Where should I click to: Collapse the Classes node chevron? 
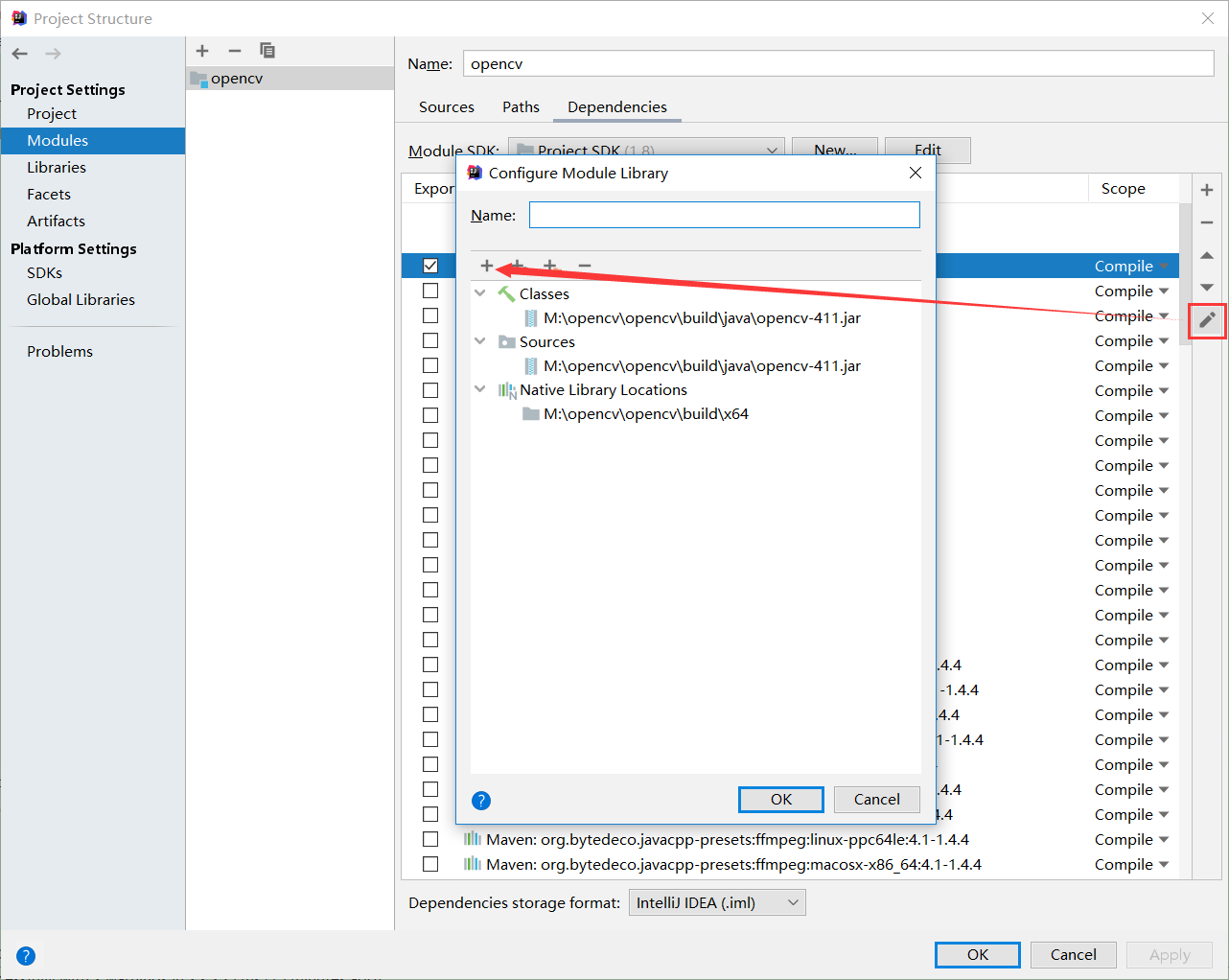point(480,293)
